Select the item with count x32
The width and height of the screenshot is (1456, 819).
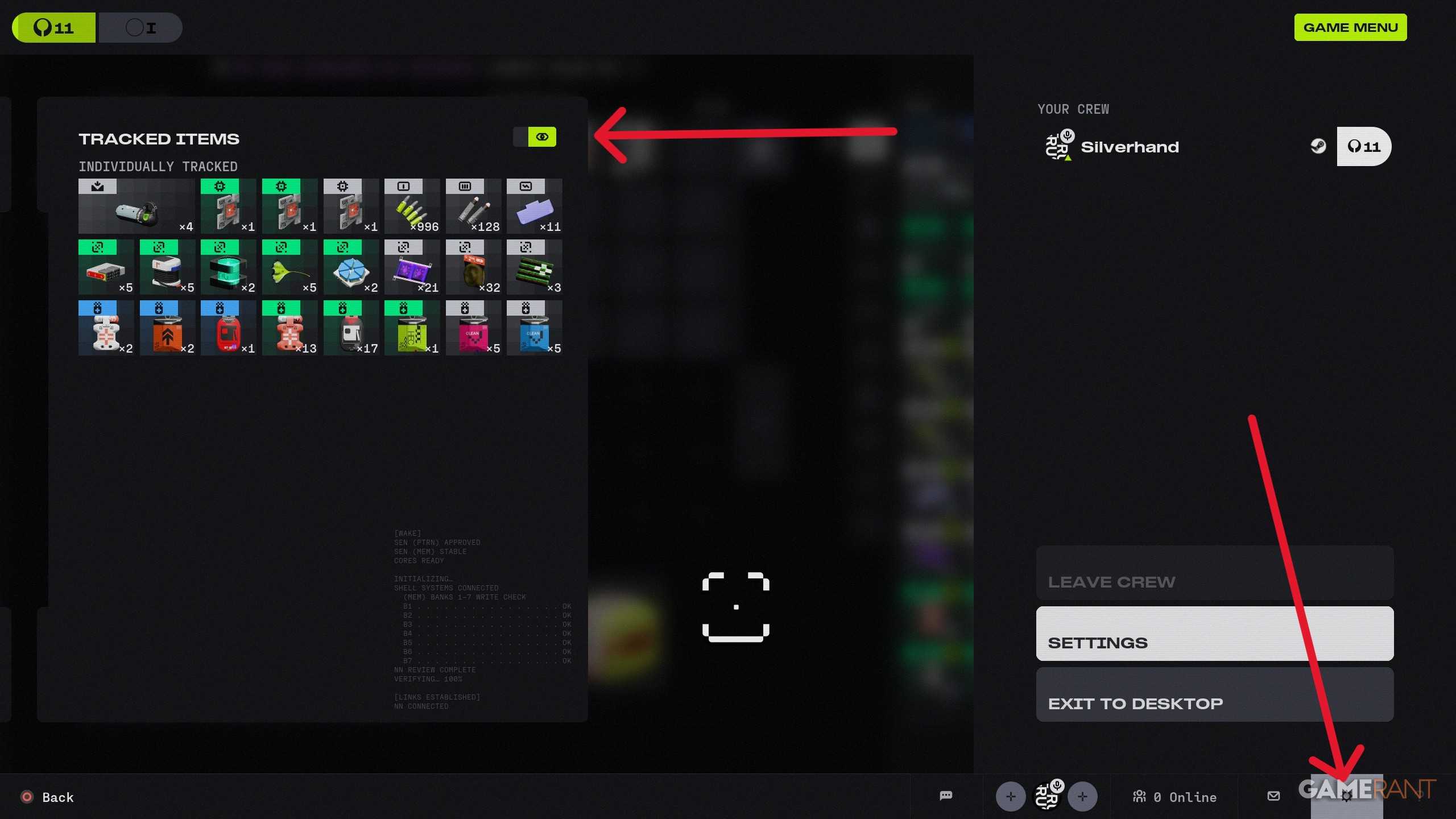coord(473,267)
